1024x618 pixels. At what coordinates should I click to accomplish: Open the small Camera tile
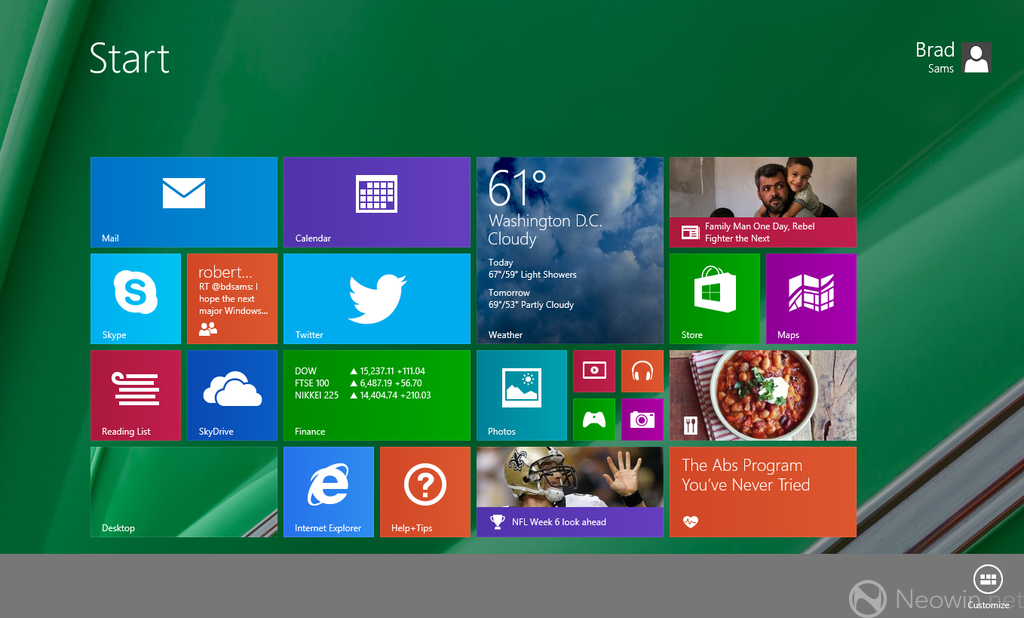coord(642,419)
